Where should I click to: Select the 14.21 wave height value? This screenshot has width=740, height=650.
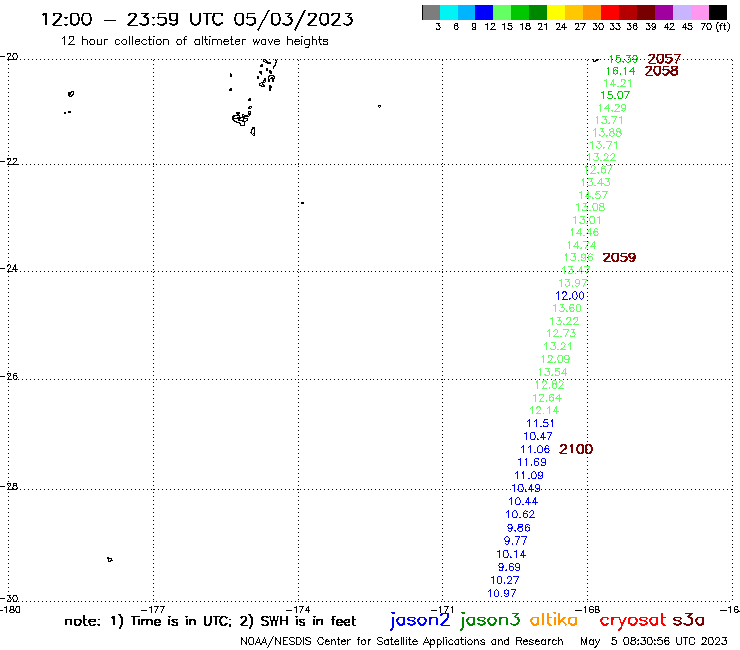pyautogui.click(x=618, y=83)
